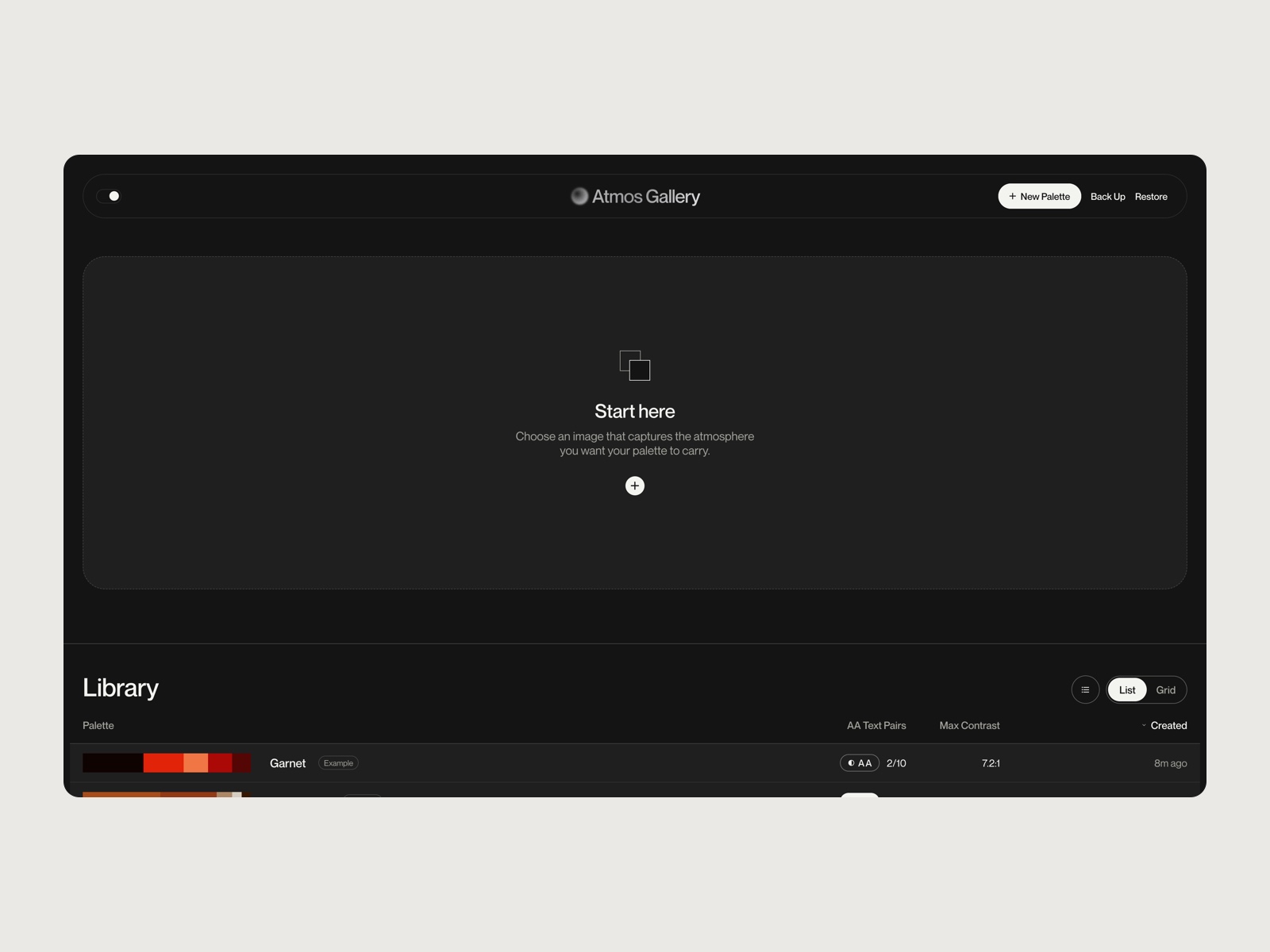Open the library list options icon

tap(1085, 689)
